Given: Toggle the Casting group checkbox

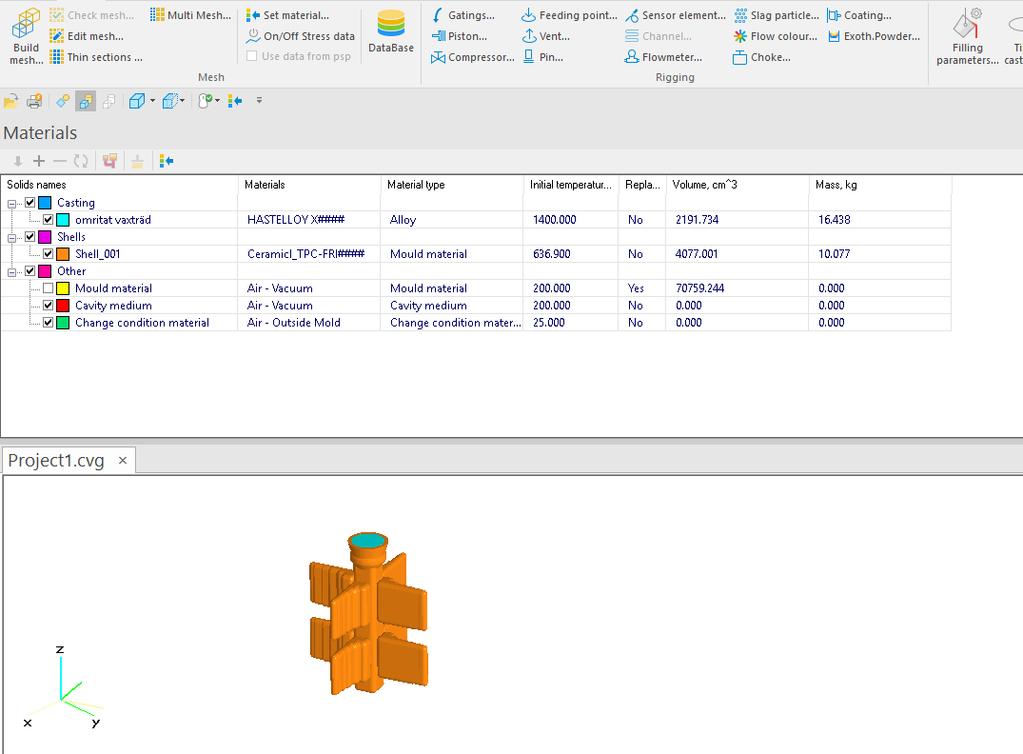Looking at the screenshot, I should pyautogui.click(x=30, y=202).
